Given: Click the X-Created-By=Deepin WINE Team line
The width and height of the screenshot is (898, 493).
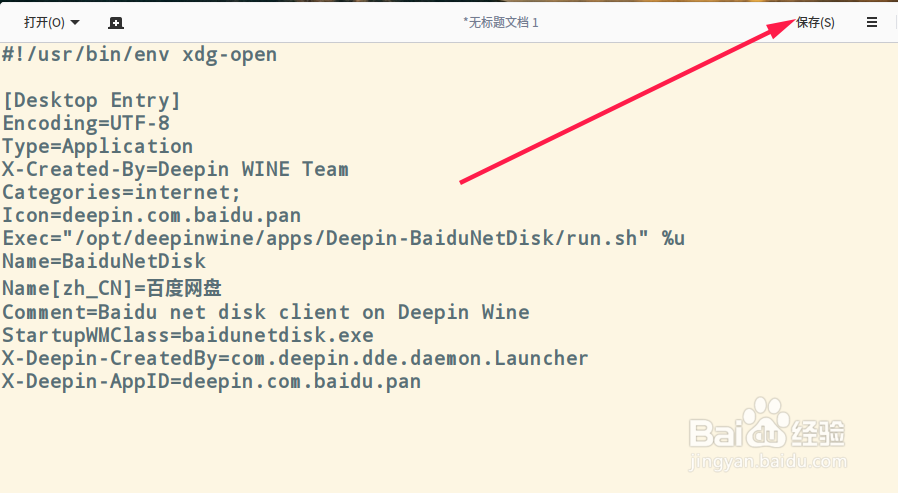Looking at the screenshot, I should click(x=175, y=169).
